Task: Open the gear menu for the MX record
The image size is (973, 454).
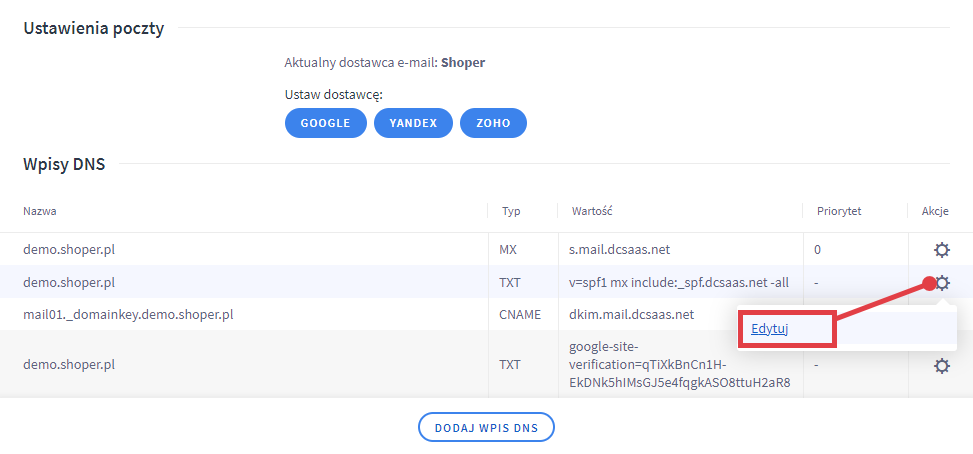Action: click(940, 250)
